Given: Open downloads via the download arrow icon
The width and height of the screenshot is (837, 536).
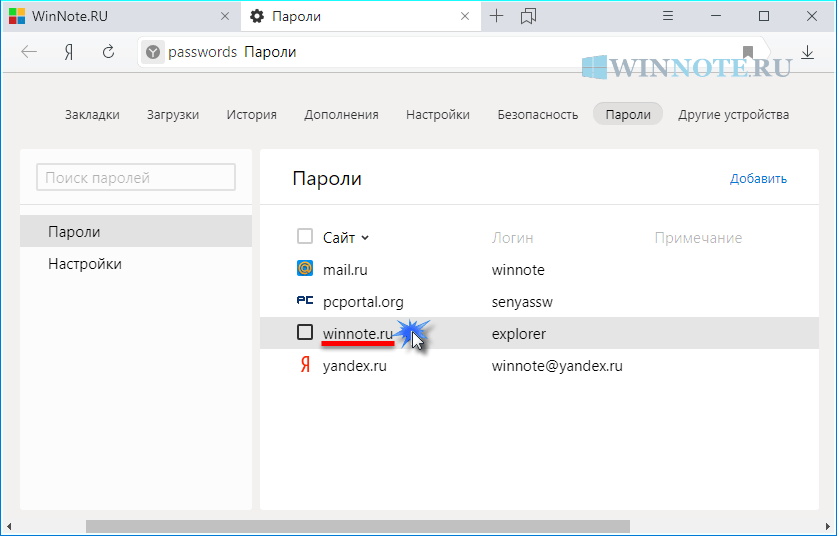Looking at the screenshot, I should pyautogui.click(x=807, y=52).
